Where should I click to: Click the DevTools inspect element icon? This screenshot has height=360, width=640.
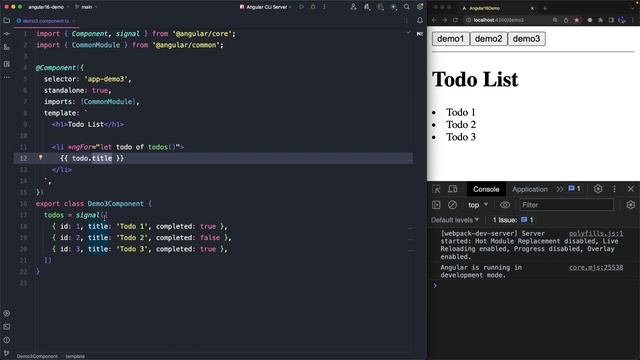tap(436, 189)
